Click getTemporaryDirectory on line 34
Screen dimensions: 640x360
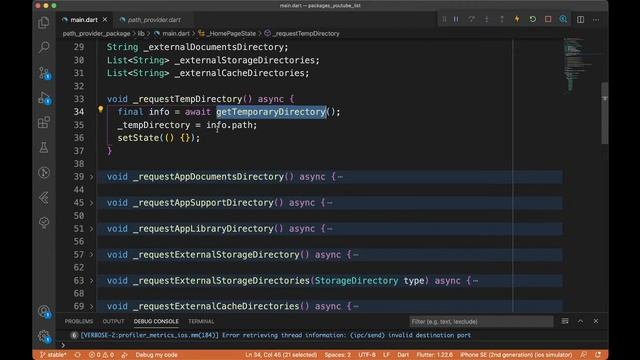[271, 112]
